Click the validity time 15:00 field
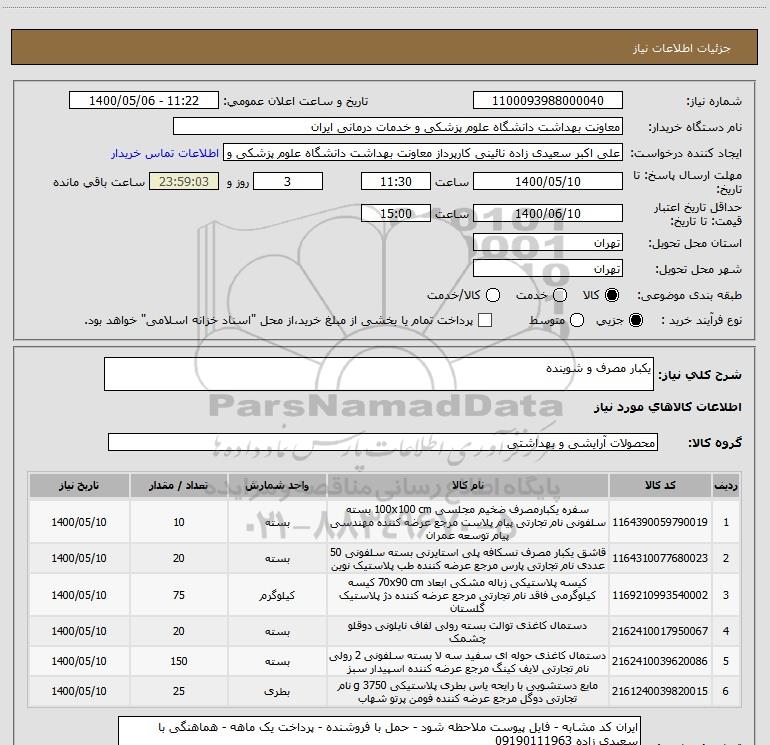Image resolution: width=770 pixels, height=745 pixels. (x=396, y=213)
